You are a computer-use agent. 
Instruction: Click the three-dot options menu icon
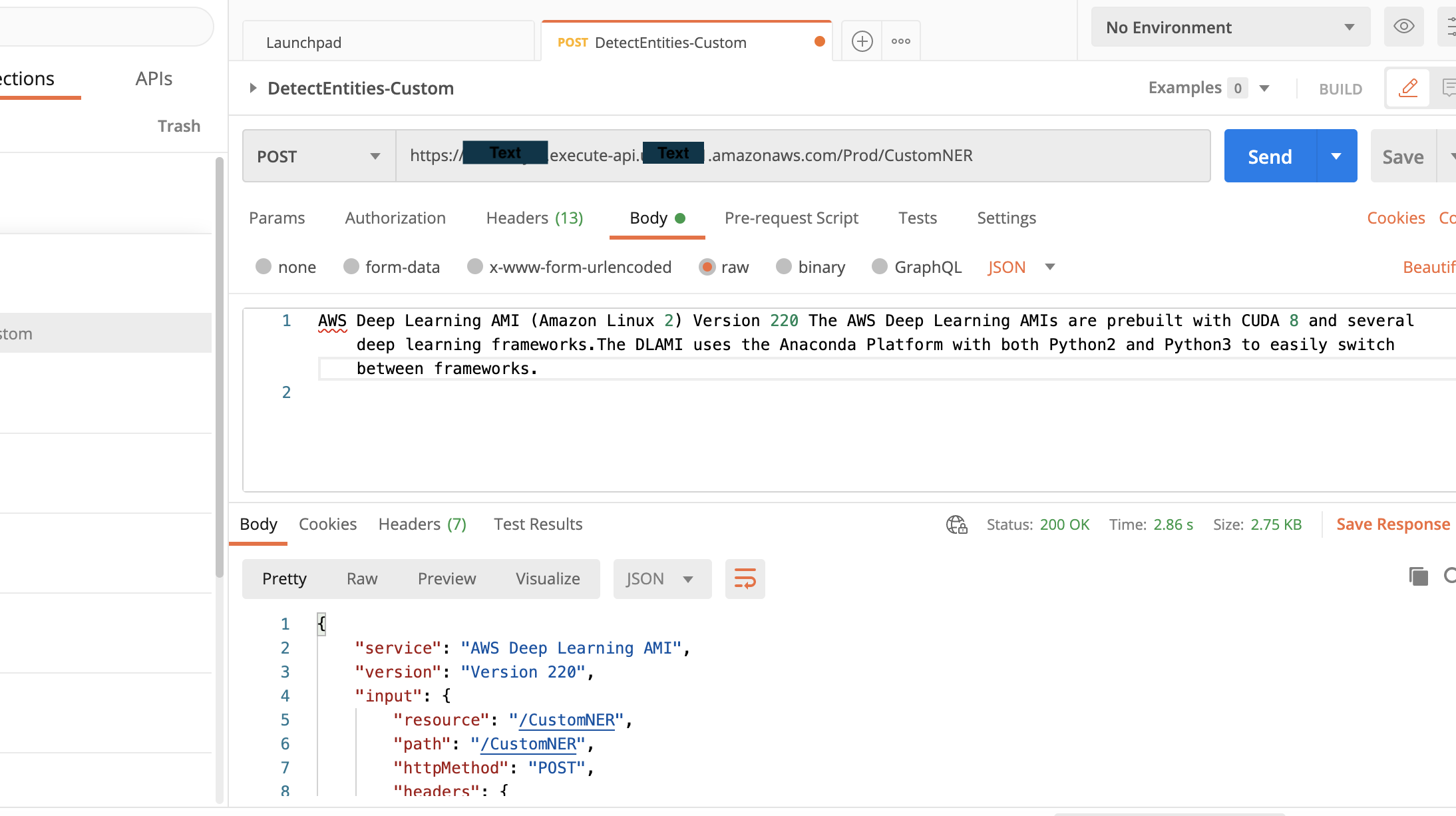click(901, 41)
